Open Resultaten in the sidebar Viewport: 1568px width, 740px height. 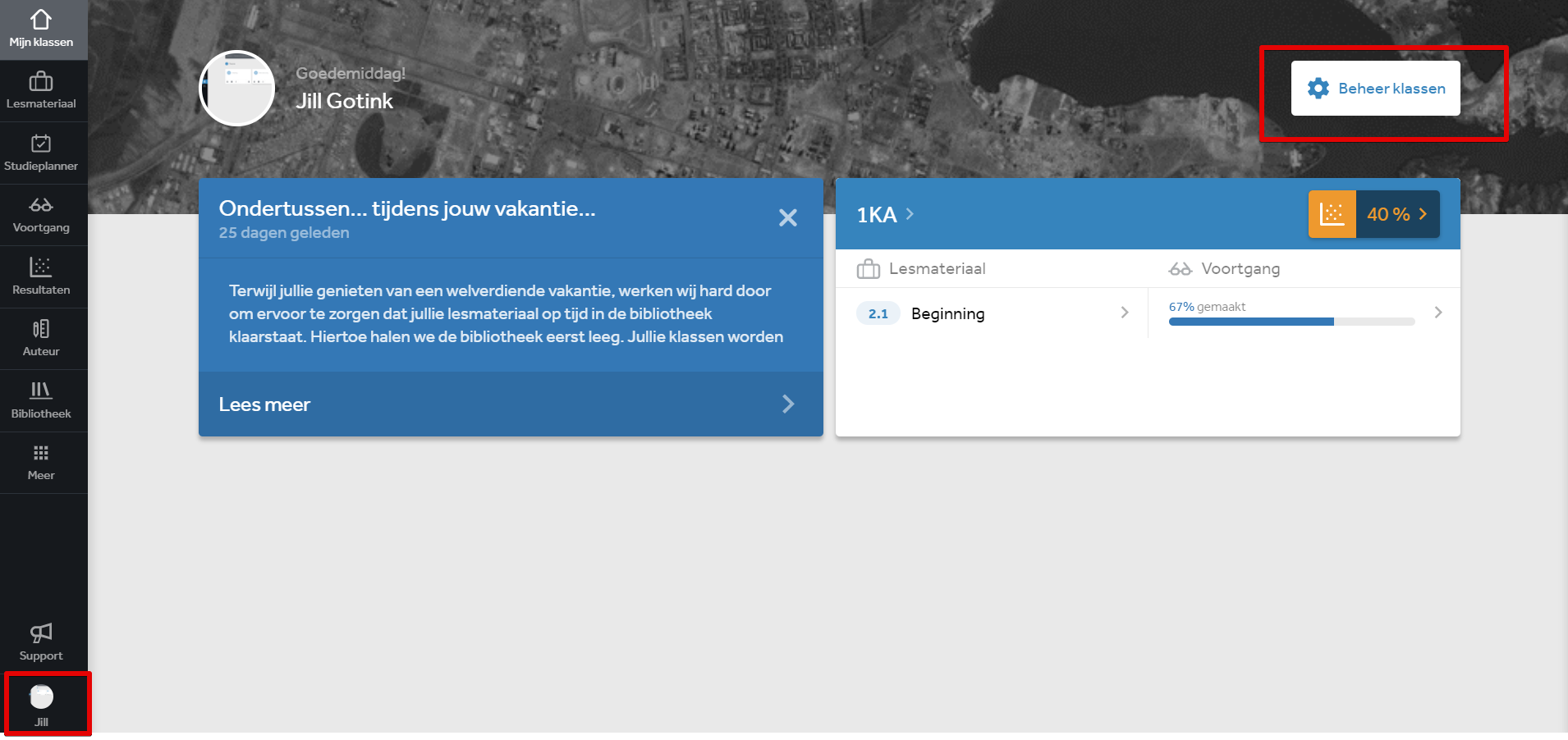[41, 277]
